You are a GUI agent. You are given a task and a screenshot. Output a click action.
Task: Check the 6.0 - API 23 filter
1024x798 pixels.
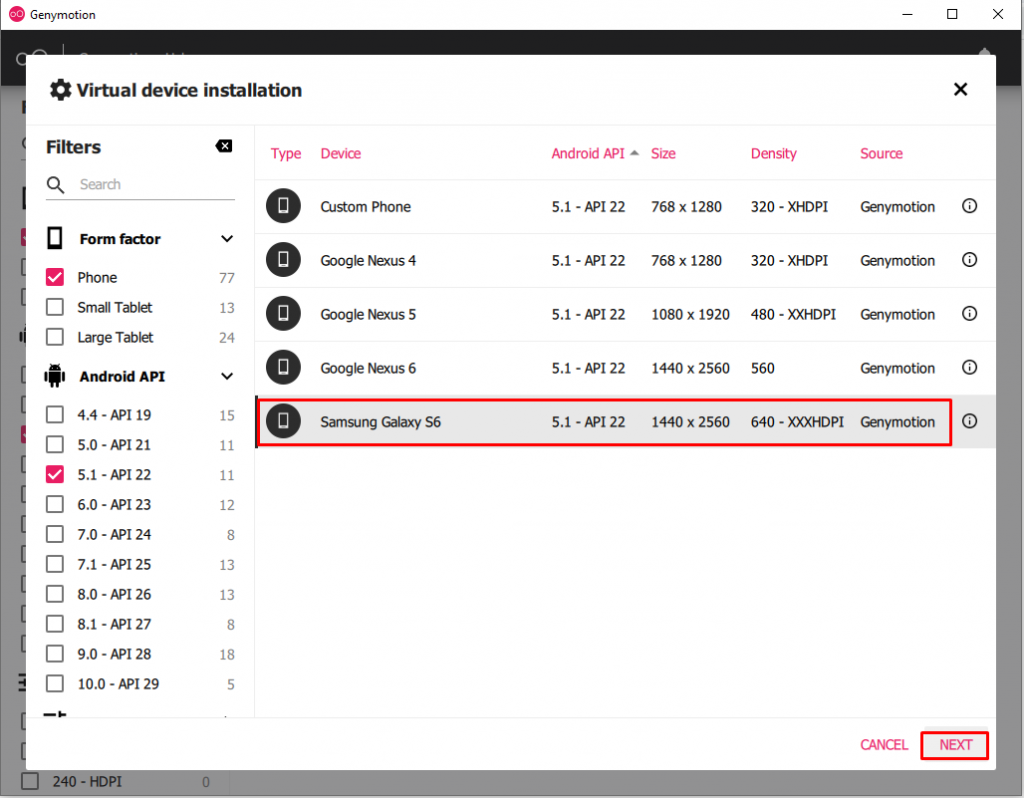55,505
